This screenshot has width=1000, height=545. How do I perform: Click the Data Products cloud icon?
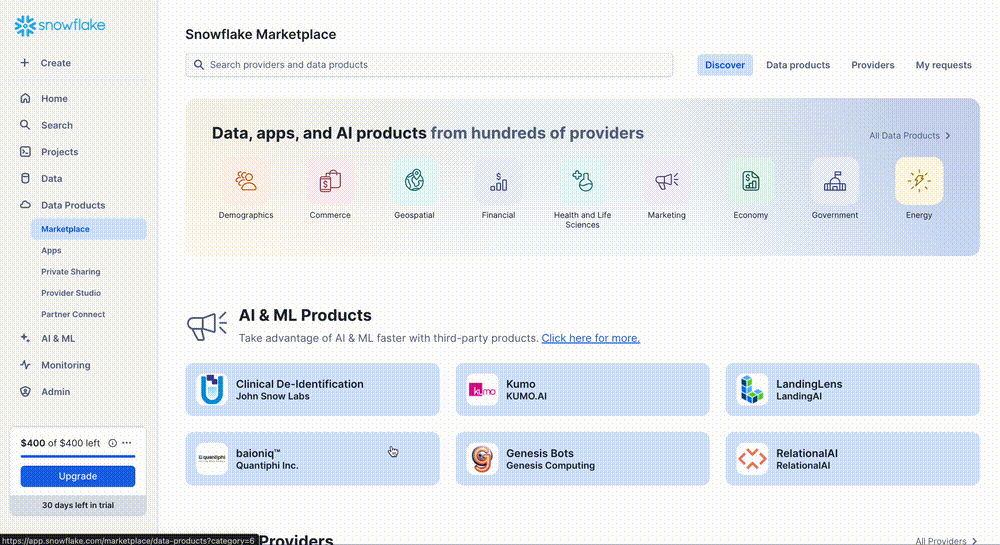25,205
